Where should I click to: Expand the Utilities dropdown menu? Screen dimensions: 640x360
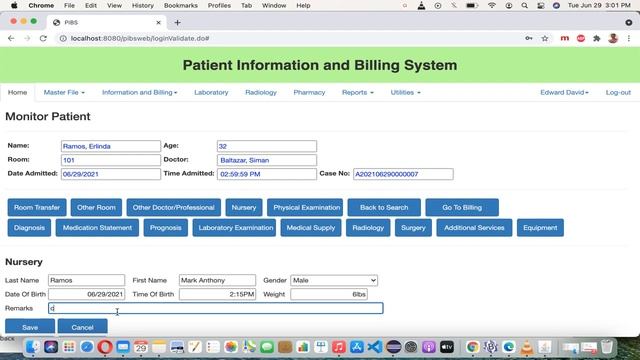pyautogui.click(x=405, y=93)
